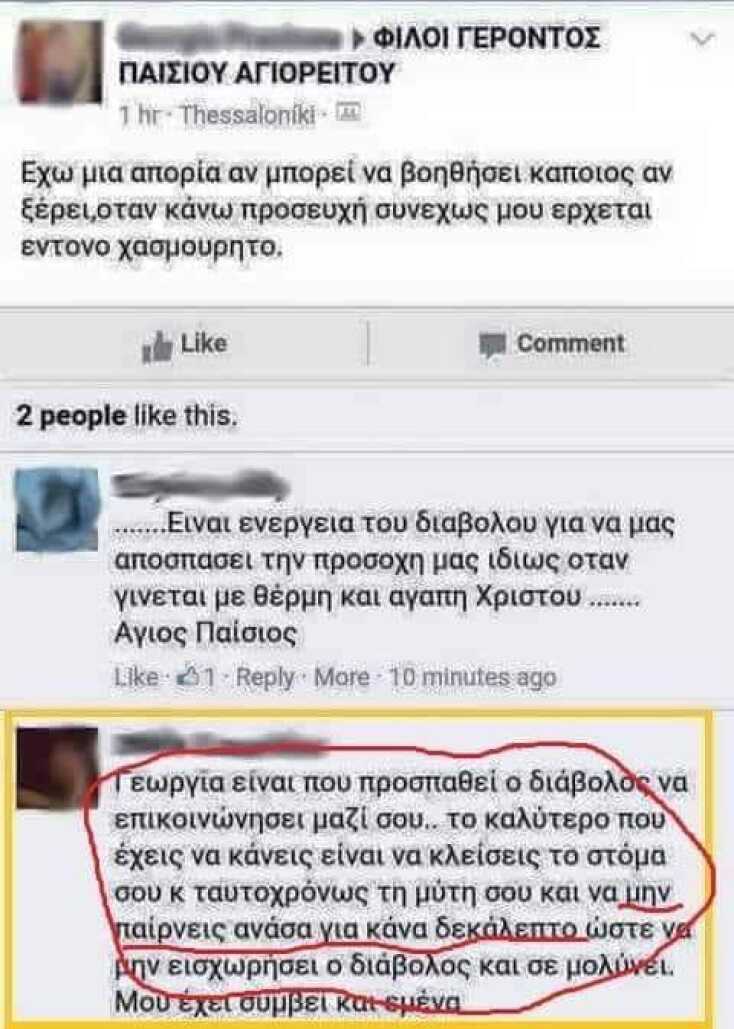Open the first commenter's blurred name
The image size is (734, 1029).
[201, 484]
